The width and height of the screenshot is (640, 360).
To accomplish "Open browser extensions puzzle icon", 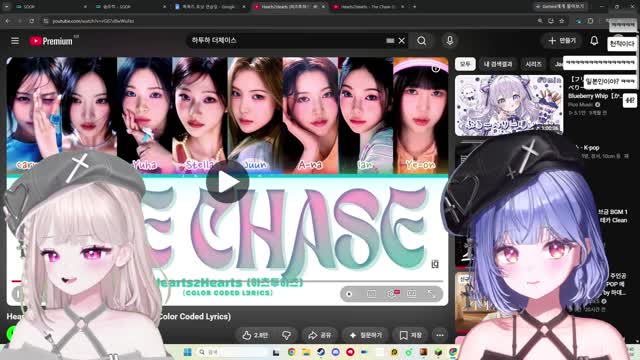I will coord(590,21).
